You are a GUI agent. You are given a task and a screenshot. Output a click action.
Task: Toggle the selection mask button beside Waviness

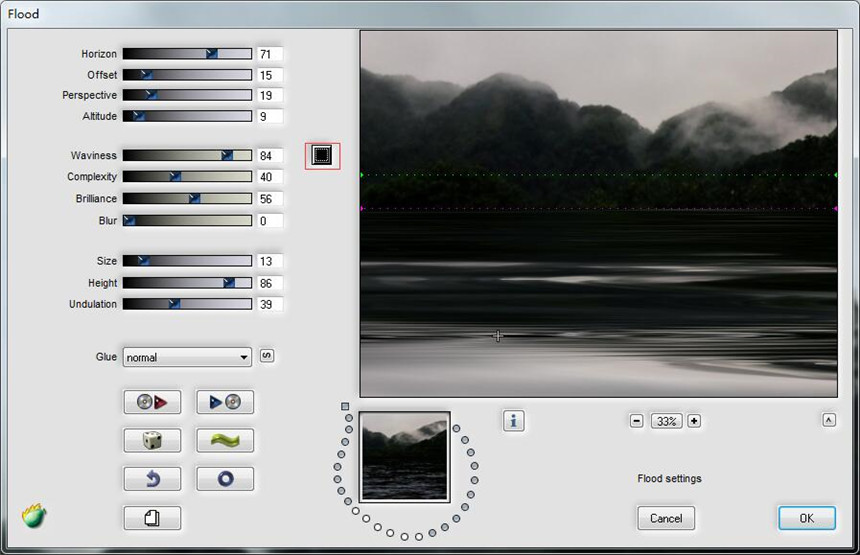(322, 155)
